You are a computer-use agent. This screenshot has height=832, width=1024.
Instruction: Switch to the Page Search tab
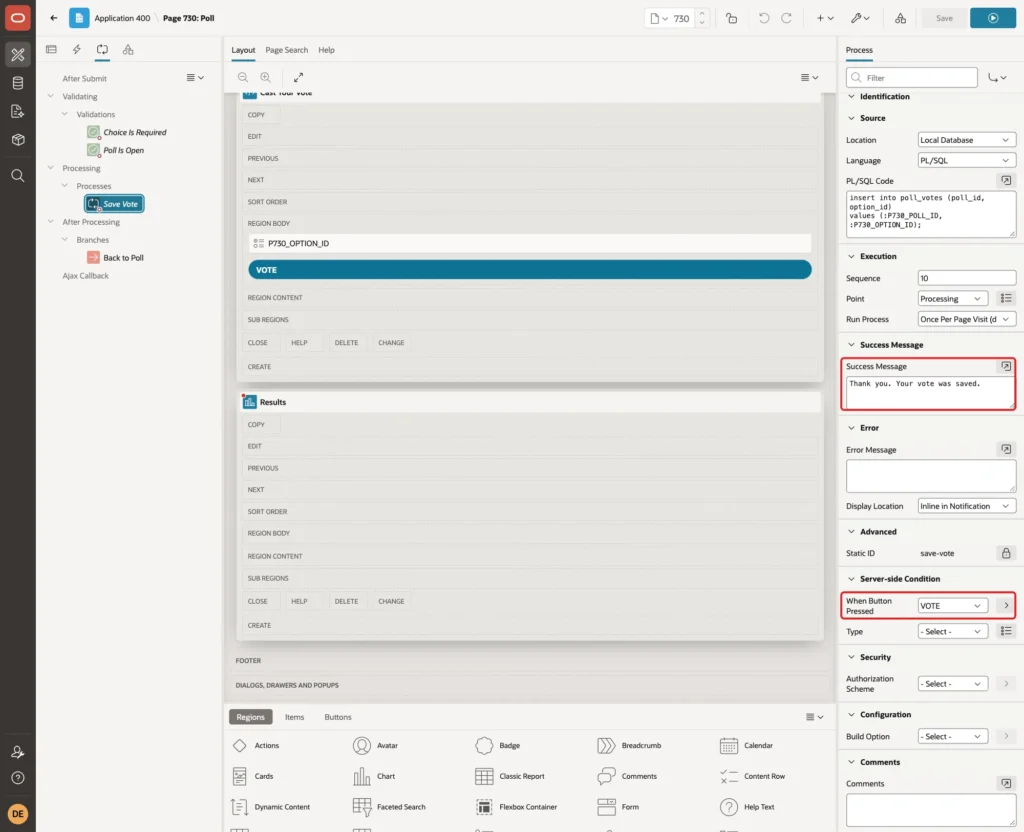pyautogui.click(x=286, y=50)
